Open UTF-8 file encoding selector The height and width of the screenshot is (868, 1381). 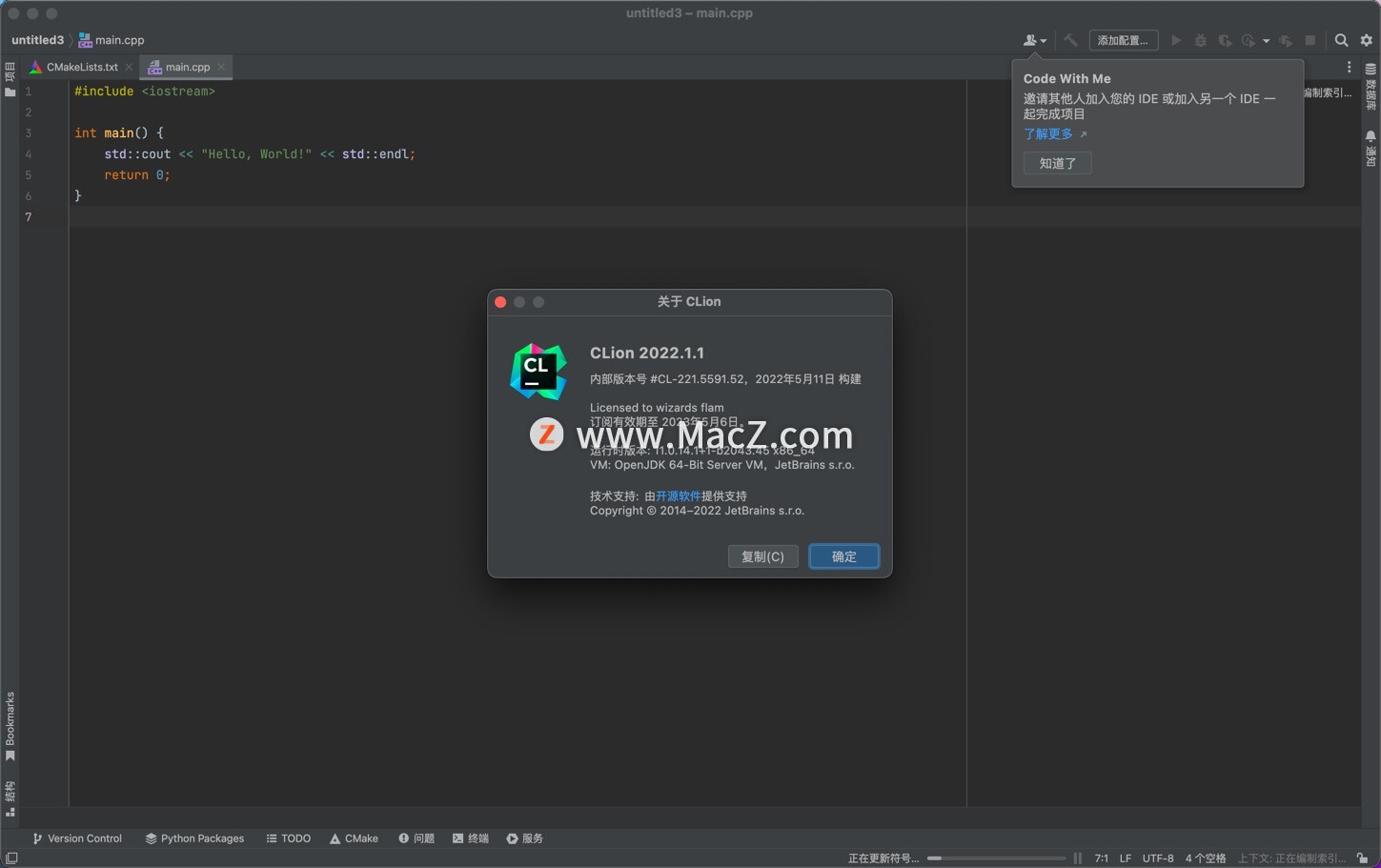1158,858
